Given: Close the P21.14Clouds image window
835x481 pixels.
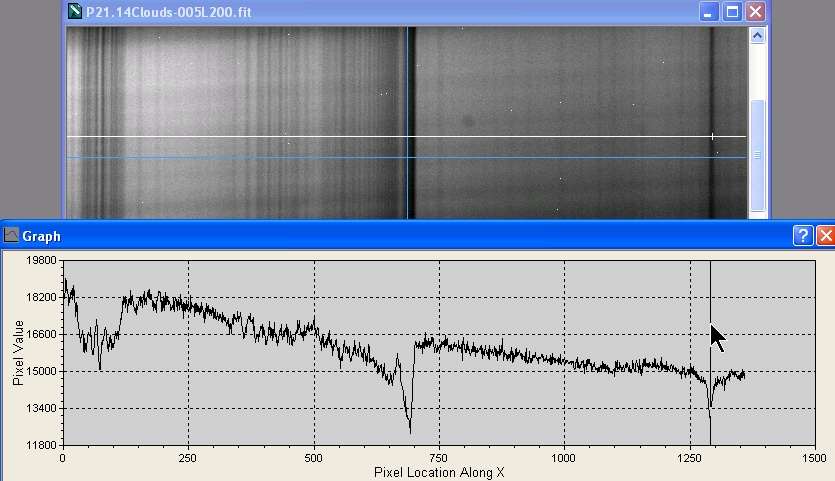Looking at the screenshot, I should click(x=755, y=13).
